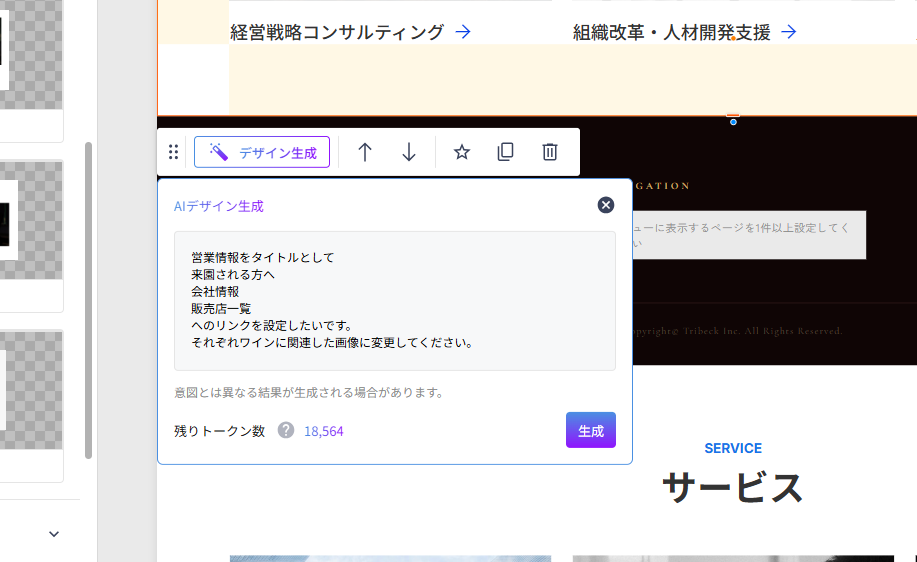Favorite the block with the star icon
The image size is (917, 562).
point(461,152)
